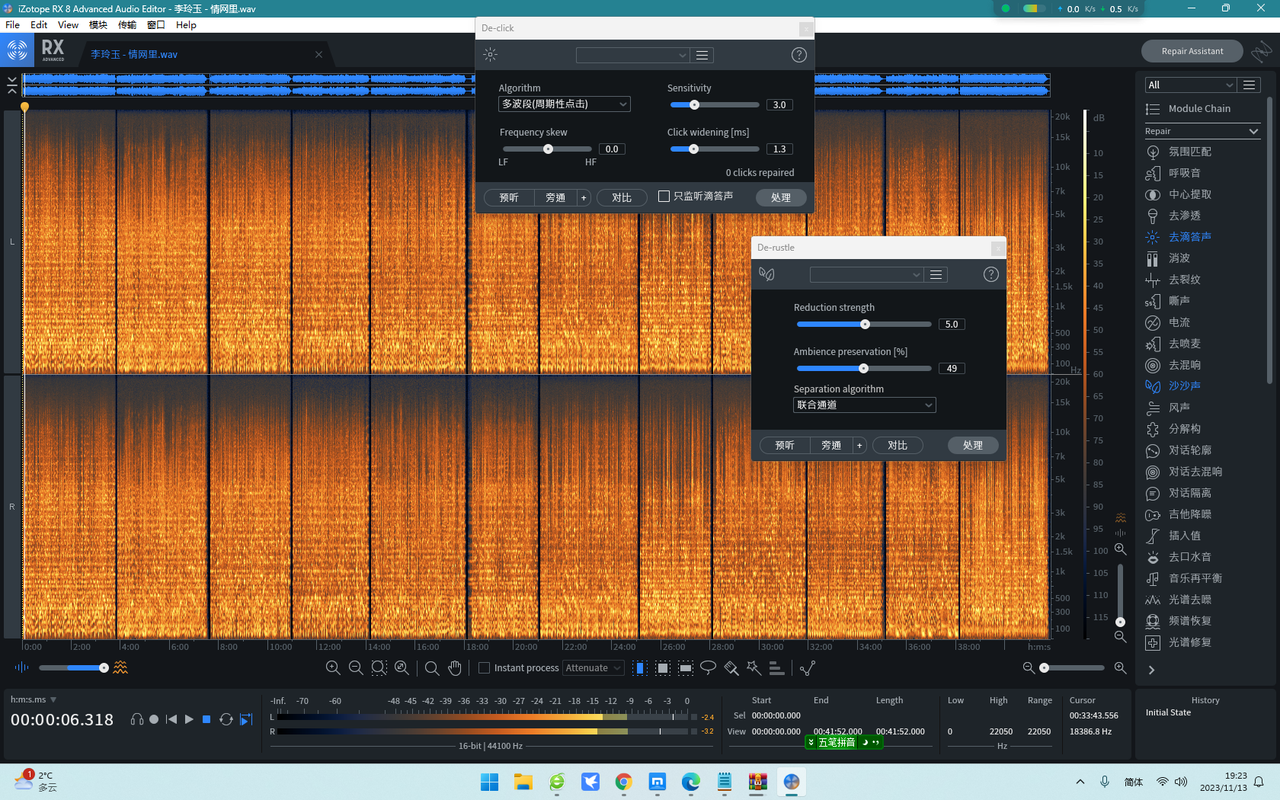Open the 沙沙声 De-rustle module
Screen dimensions: 1280x800
1185,386
